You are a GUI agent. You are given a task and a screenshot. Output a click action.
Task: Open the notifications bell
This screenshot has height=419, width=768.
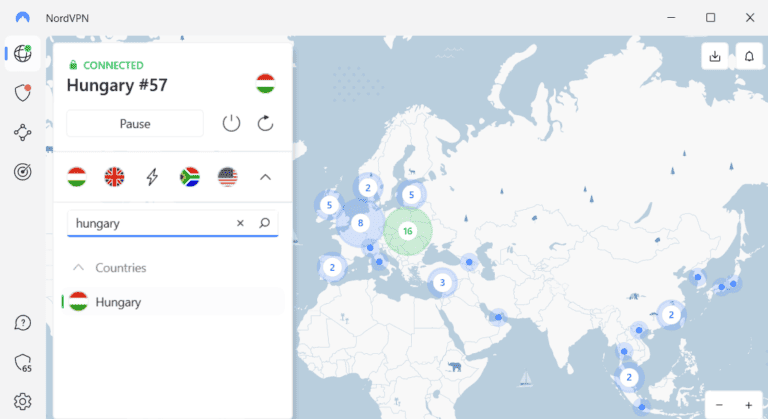pos(749,57)
